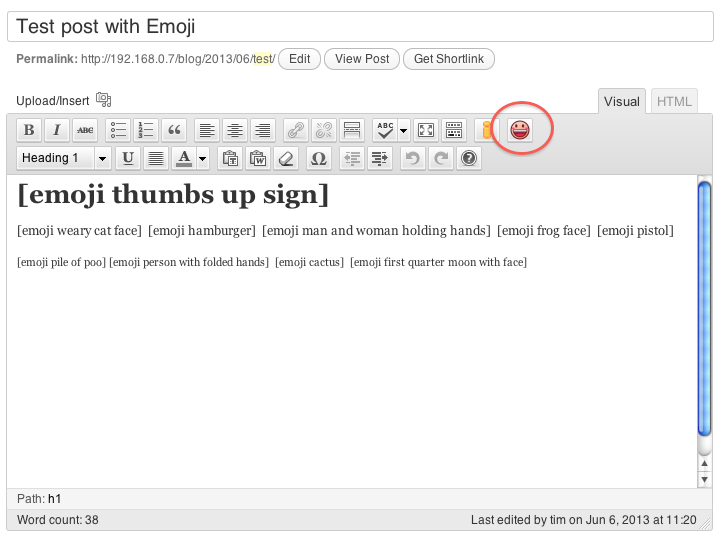Click the 'Last edited by tim' status text
Screen dimensions: 725x540
click(584, 520)
